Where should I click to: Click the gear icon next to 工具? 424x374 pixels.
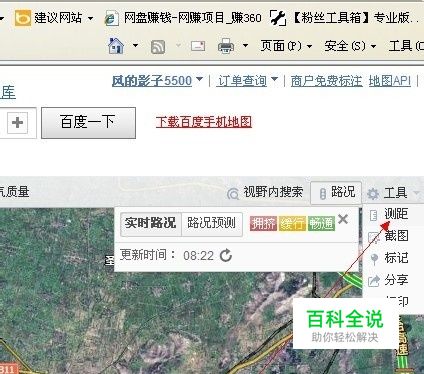[373, 194]
